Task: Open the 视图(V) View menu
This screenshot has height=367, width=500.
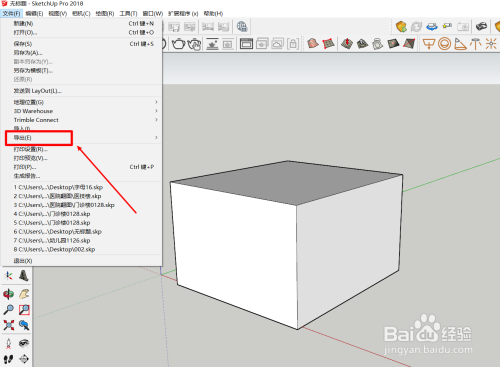Action: click(x=58, y=14)
